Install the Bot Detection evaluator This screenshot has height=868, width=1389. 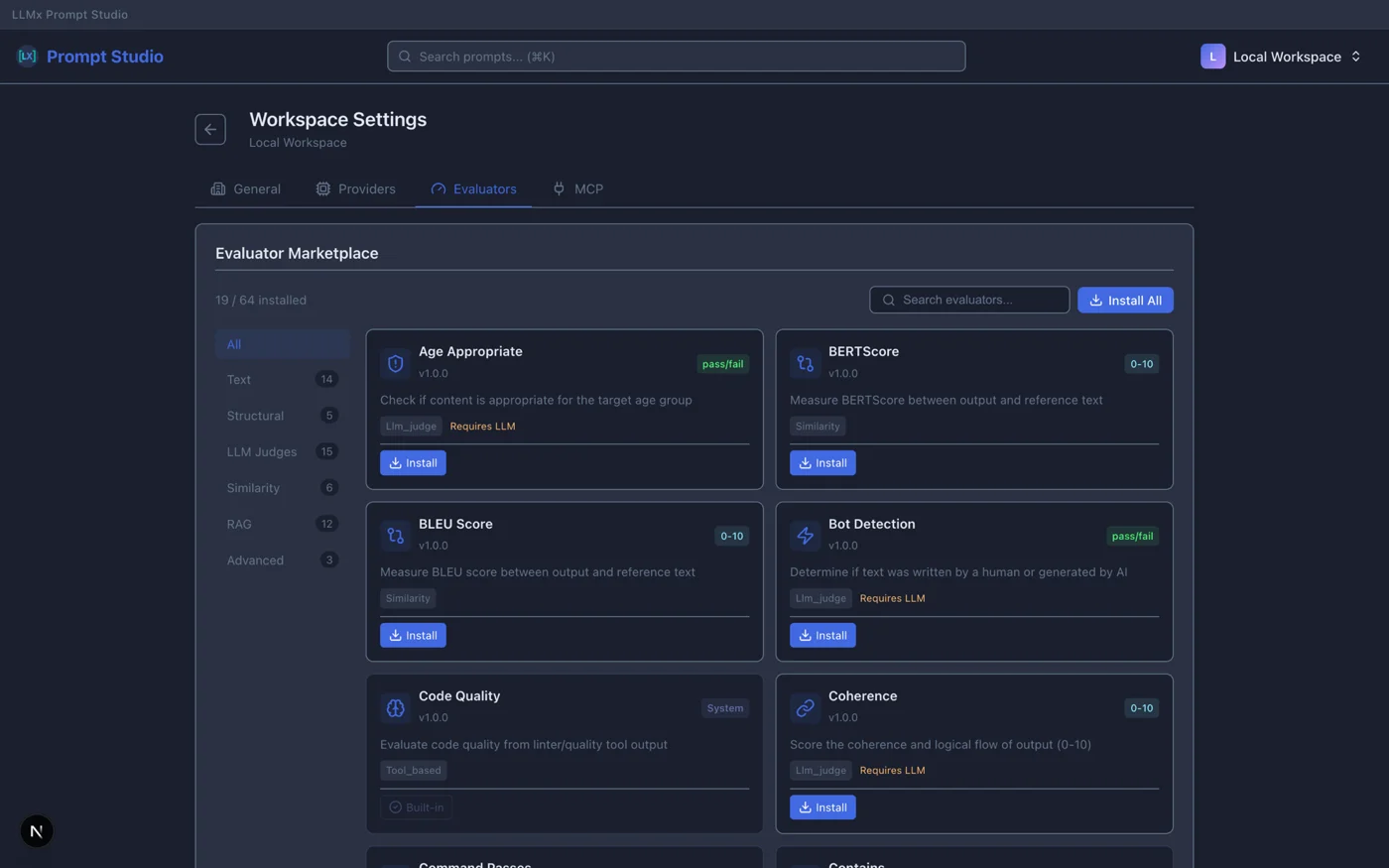822,635
